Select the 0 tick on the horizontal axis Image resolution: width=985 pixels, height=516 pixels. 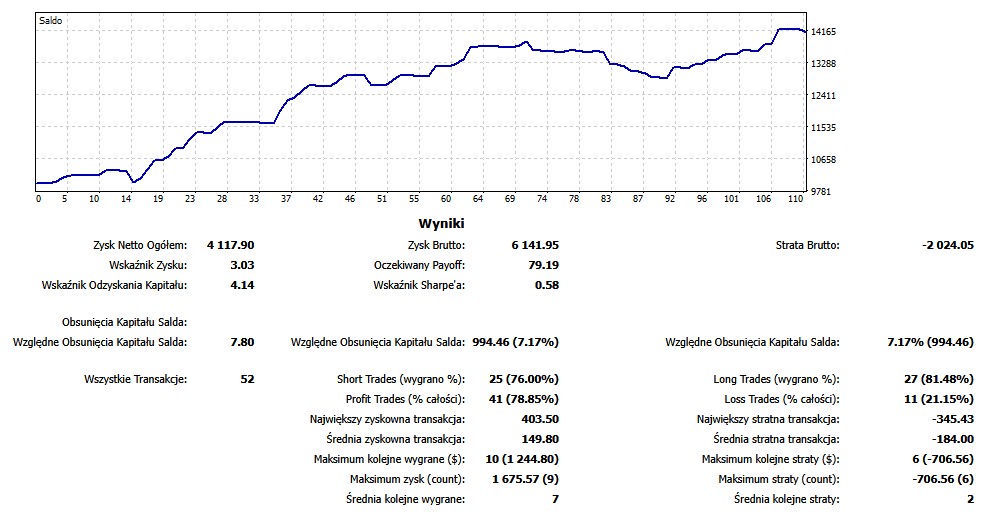(38, 198)
